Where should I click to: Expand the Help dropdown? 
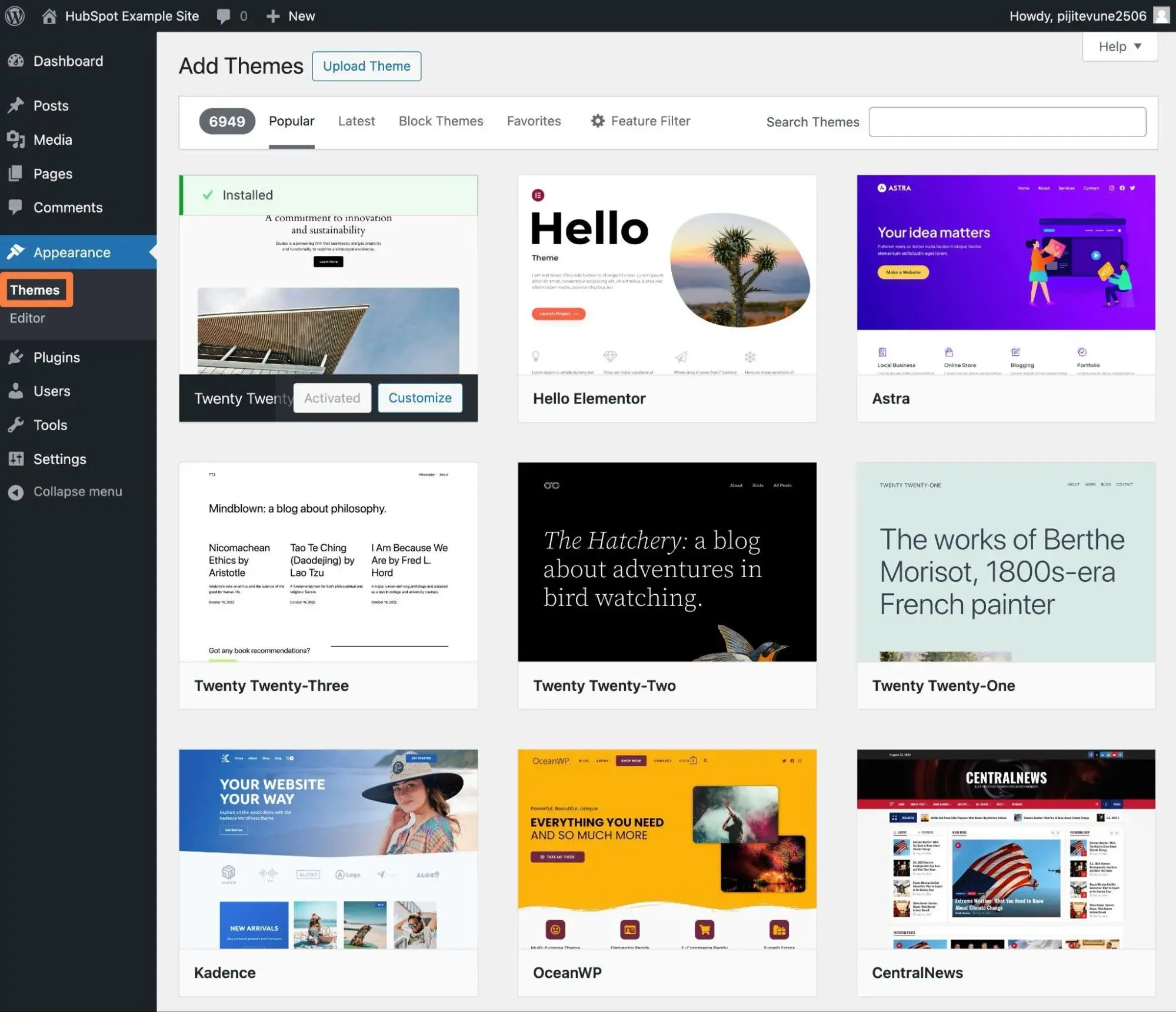click(x=1120, y=46)
